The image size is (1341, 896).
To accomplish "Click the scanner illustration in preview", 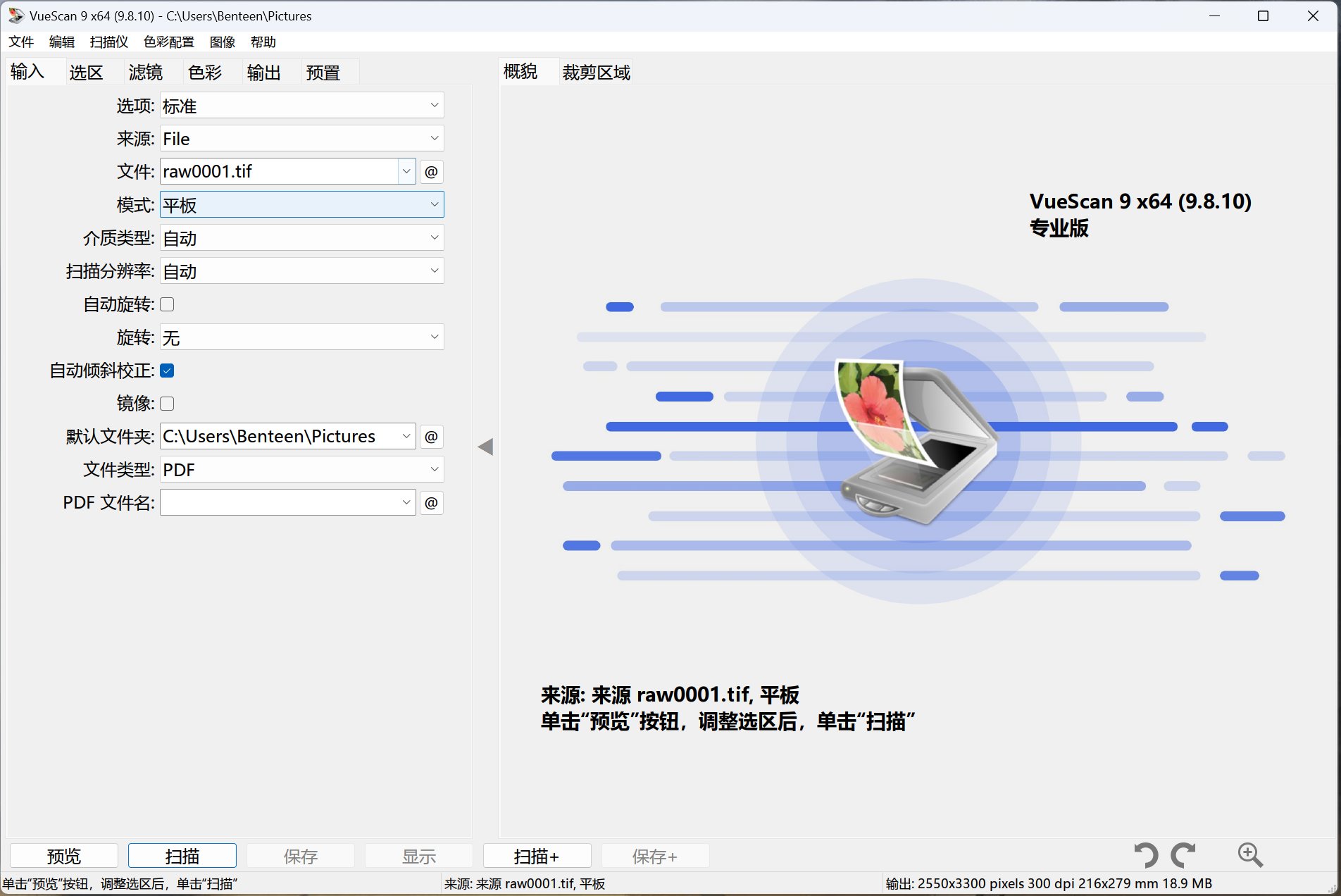I will pos(917,442).
